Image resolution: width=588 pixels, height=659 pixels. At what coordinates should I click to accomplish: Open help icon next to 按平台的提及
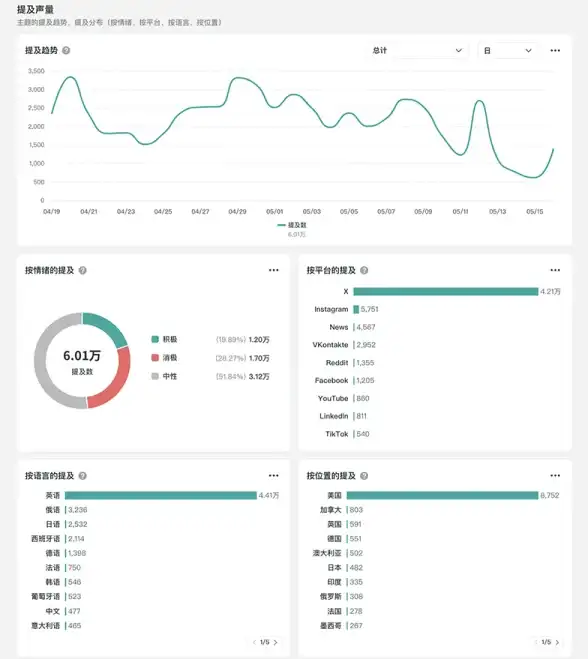(x=364, y=270)
